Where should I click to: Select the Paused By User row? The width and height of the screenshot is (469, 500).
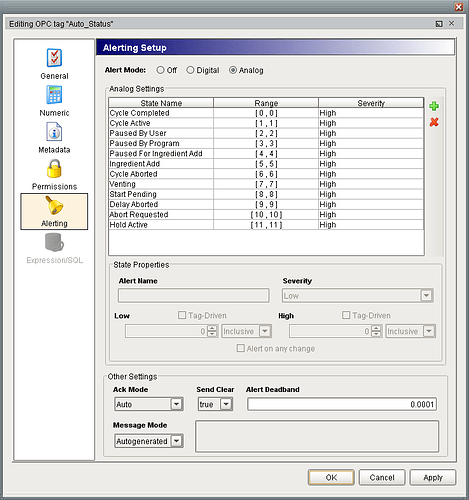click(x=266, y=133)
